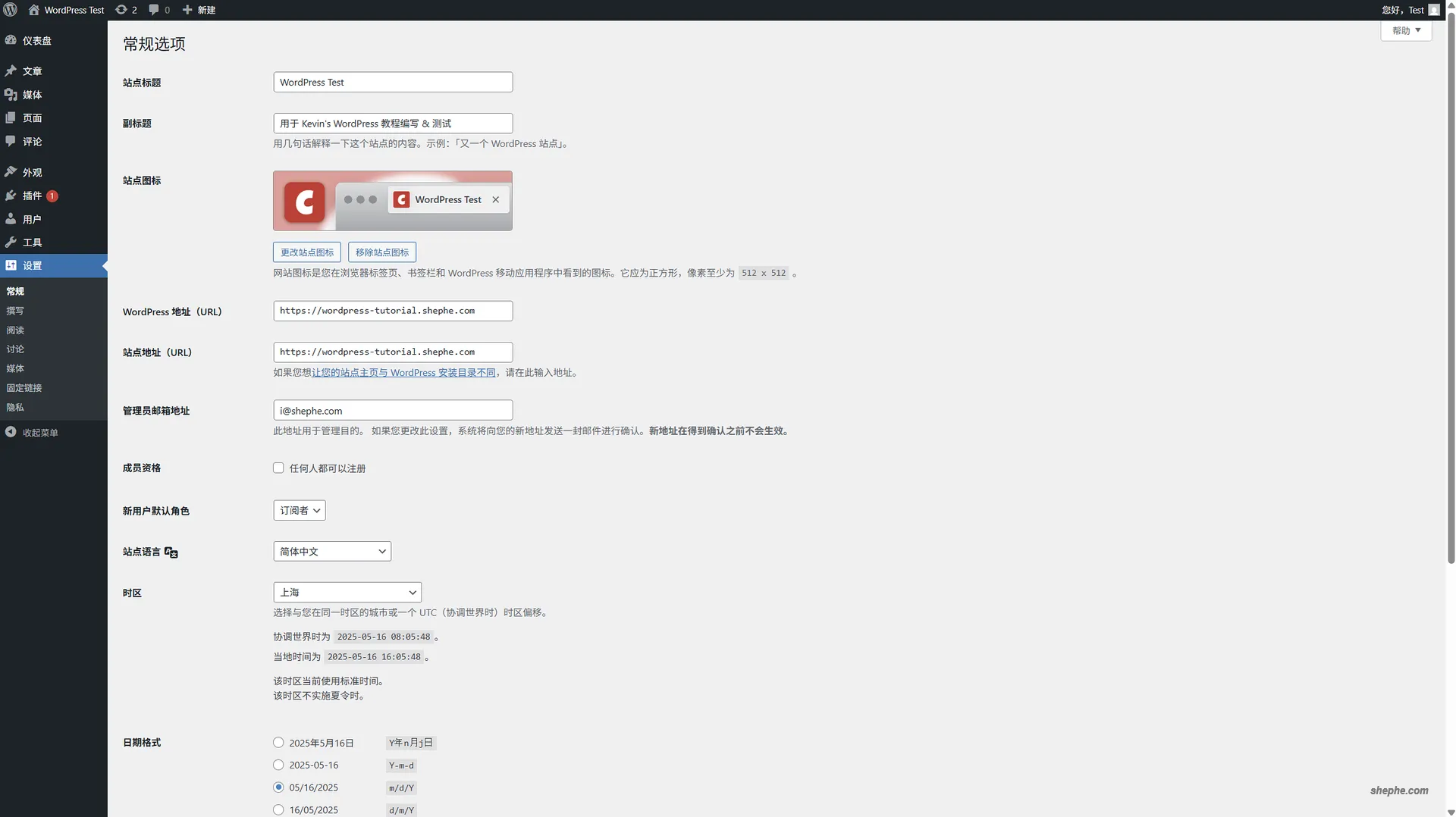
Task: Open the 新用户默认角色 dropdown showing 订阅者
Action: [x=299, y=511]
